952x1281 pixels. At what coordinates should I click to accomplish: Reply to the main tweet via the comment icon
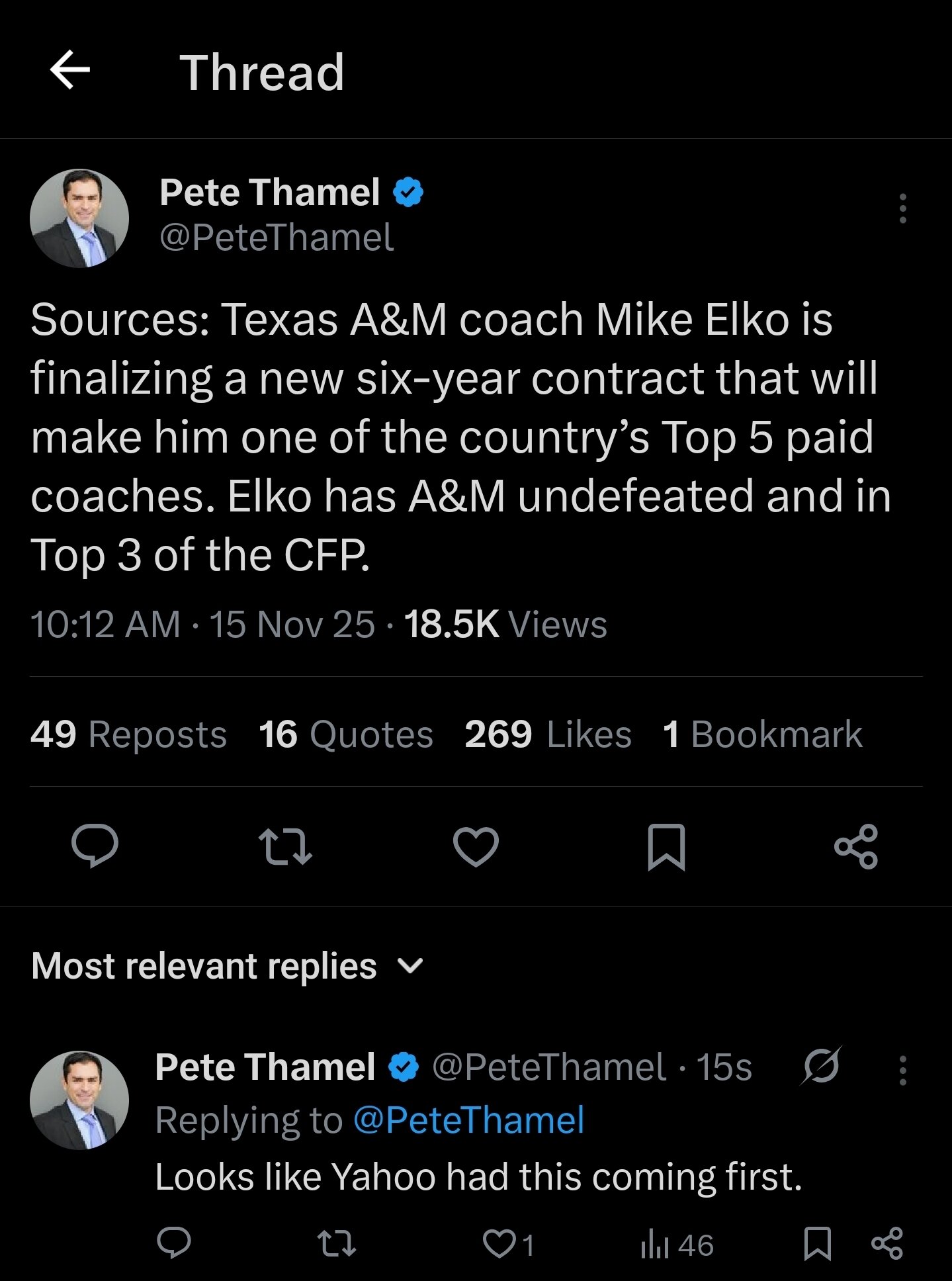95,845
